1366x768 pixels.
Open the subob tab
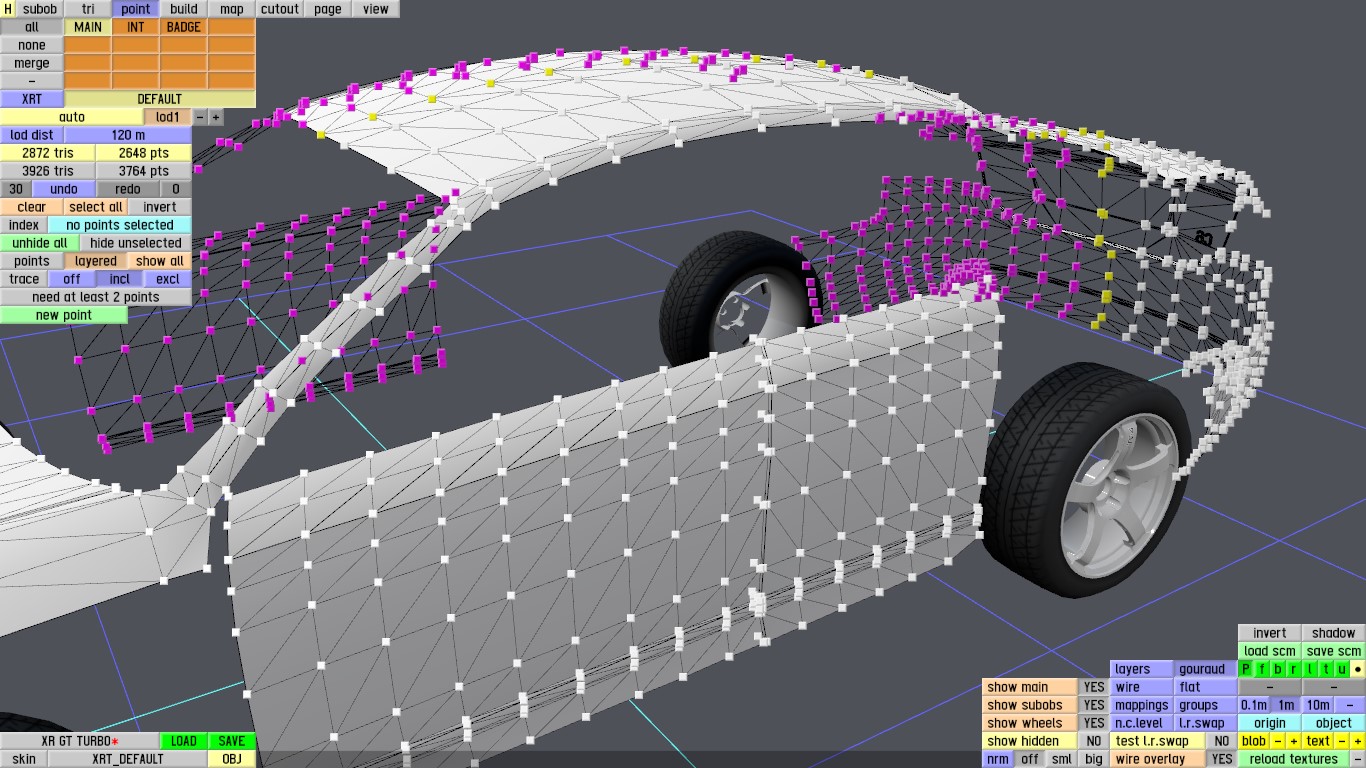(40, 9)
